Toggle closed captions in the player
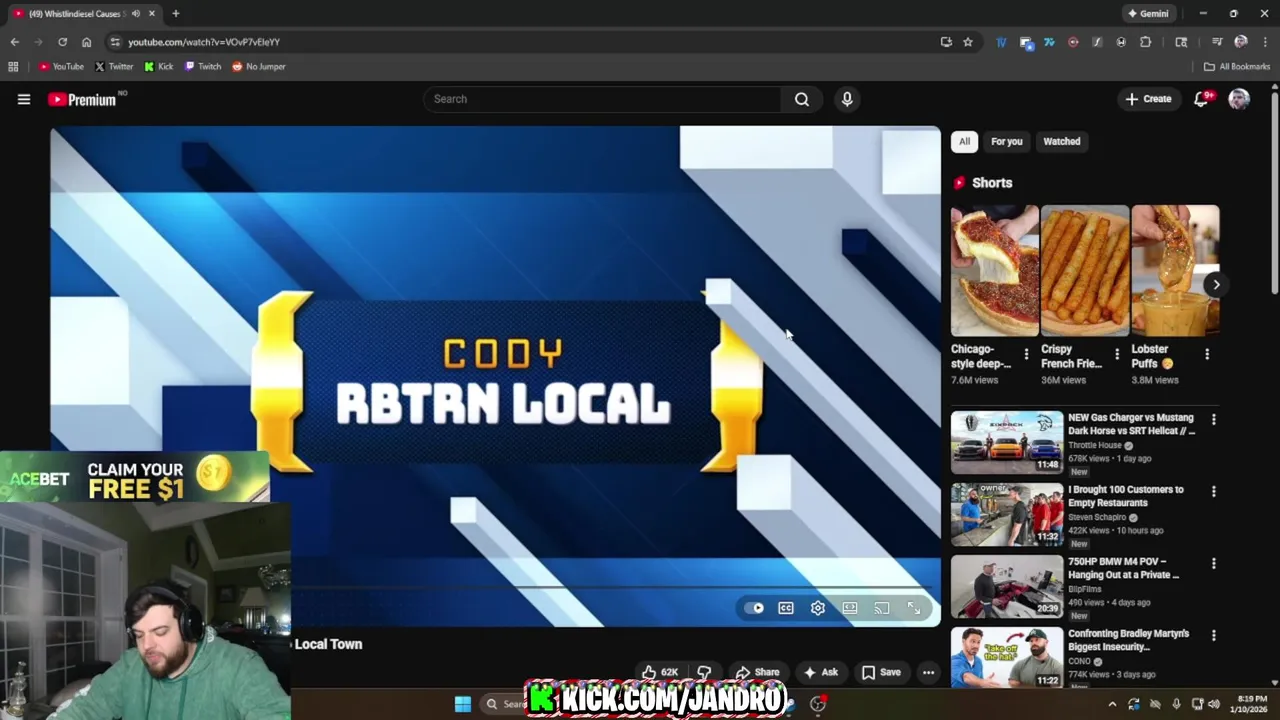 click(786, 608)
